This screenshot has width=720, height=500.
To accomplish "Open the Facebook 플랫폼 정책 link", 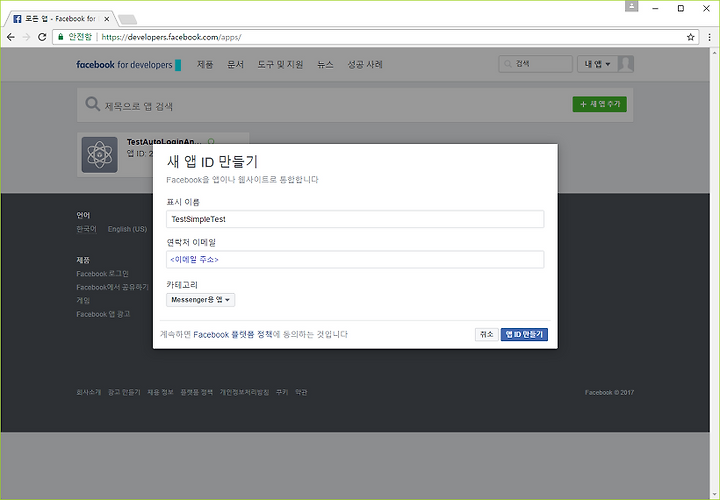I will coord(233,335).
